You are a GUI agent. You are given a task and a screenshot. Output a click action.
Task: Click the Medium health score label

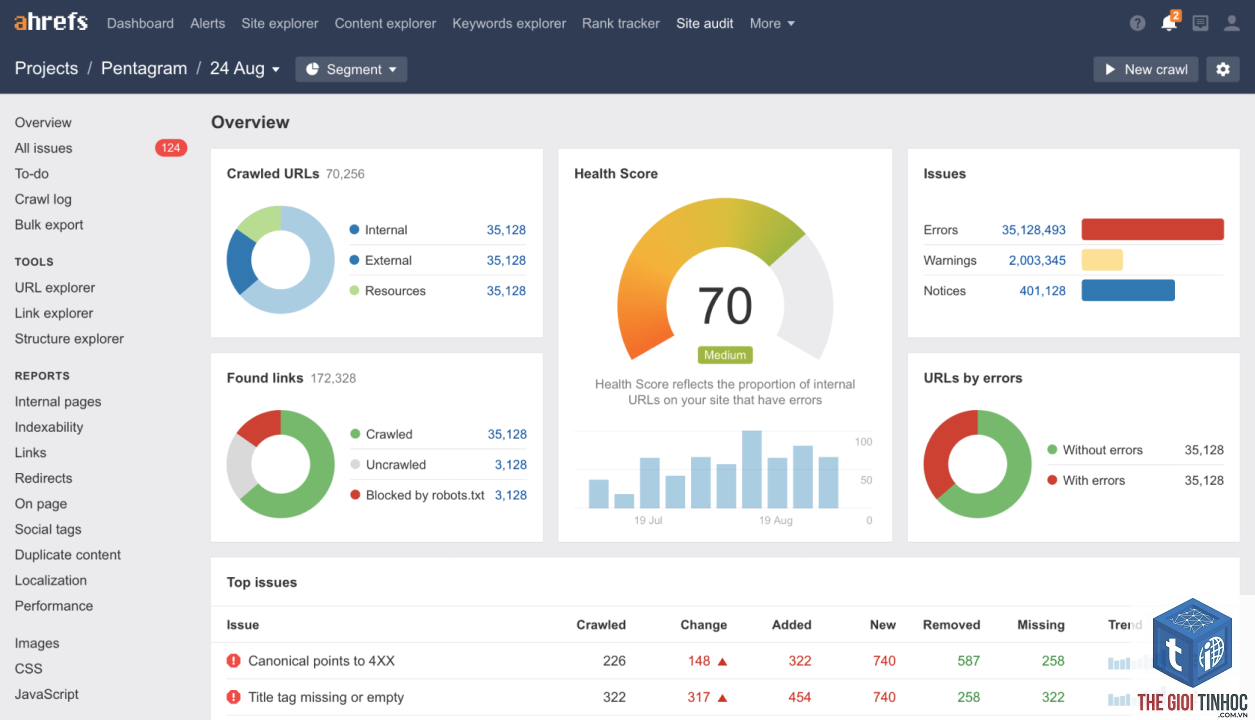[725, 355]
